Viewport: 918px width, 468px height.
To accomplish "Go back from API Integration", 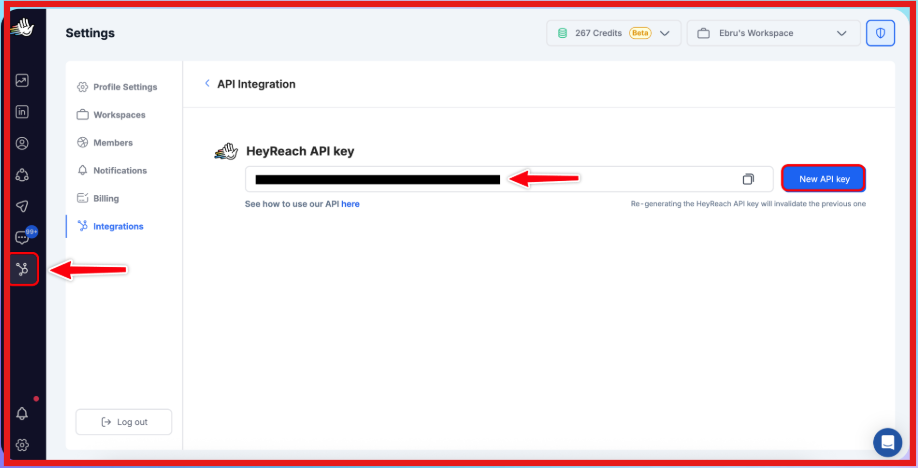I will 207,84.
